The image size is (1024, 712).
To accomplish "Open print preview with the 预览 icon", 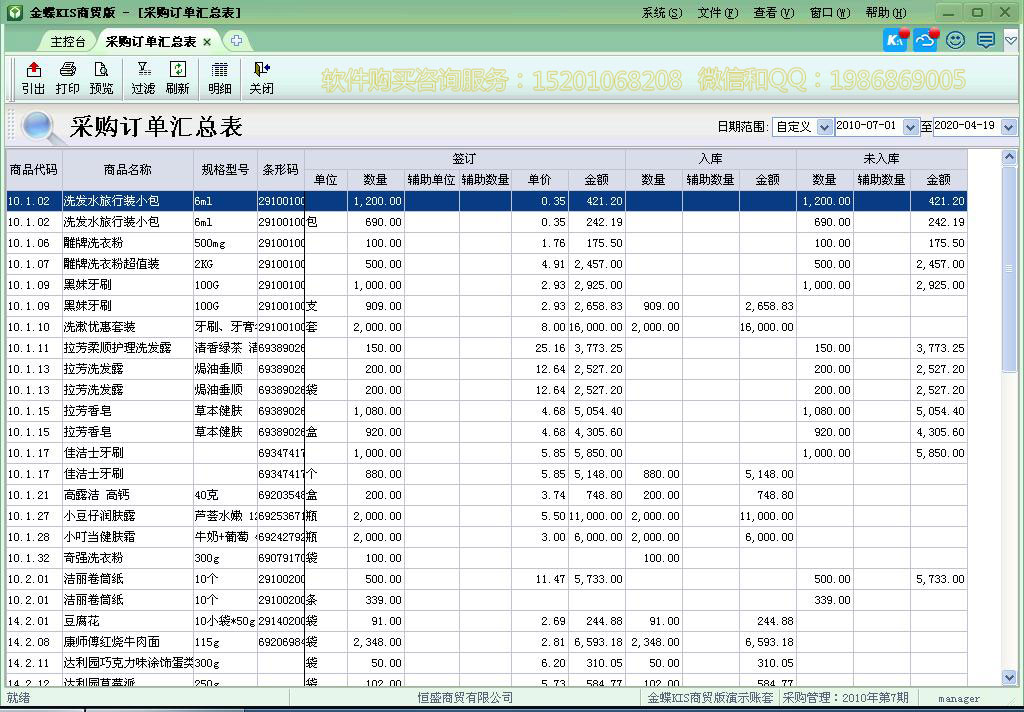I will (102, 78).
